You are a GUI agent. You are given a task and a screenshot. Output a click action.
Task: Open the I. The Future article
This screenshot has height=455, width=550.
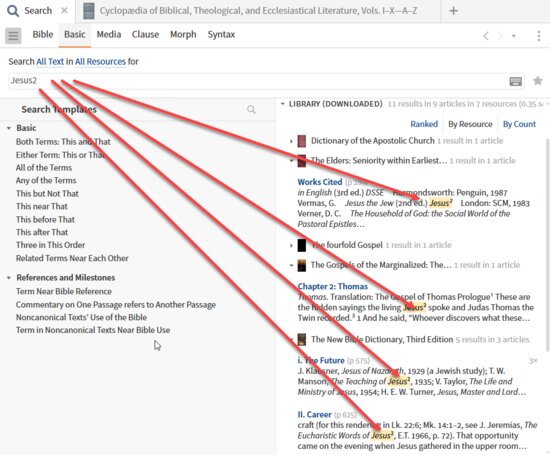point(321,360)
